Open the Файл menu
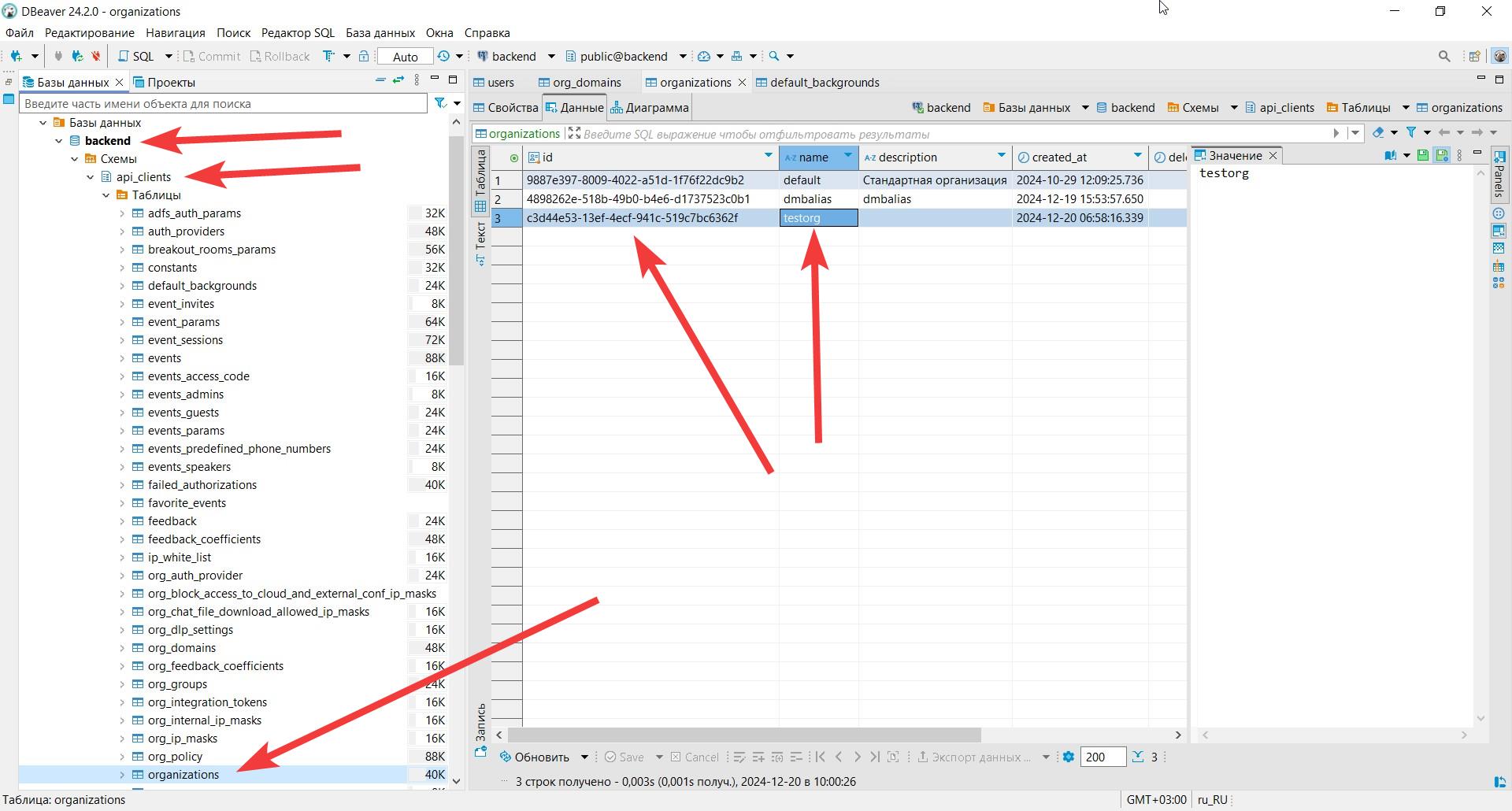Viewport: 1512px width, 811px height. [x=20, y=32]
